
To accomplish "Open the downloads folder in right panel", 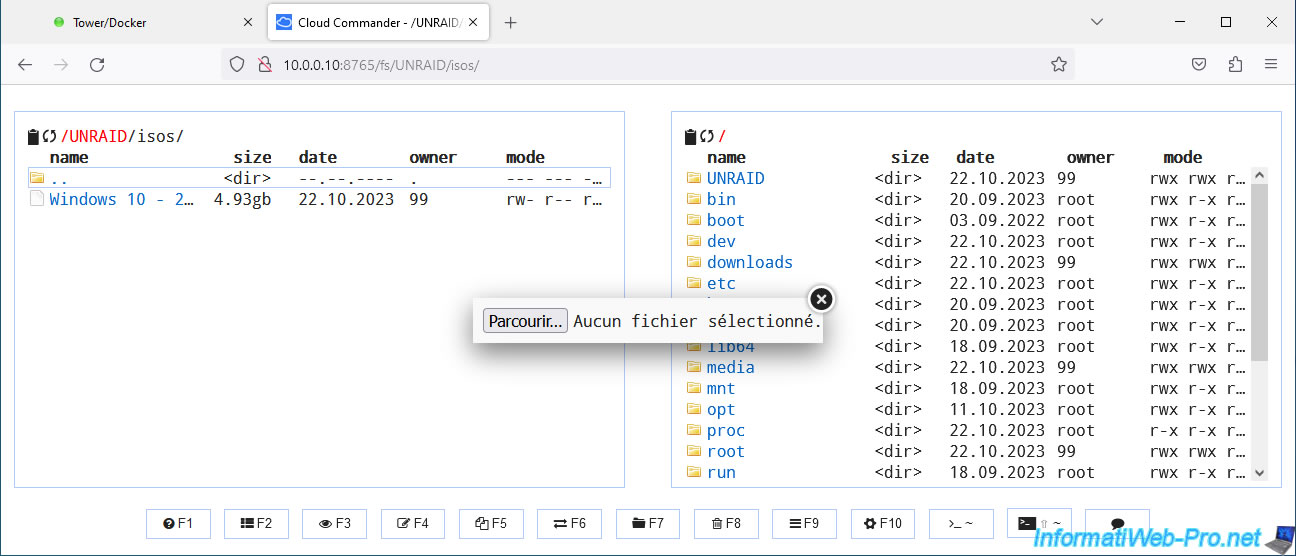I will pos(749,262).
